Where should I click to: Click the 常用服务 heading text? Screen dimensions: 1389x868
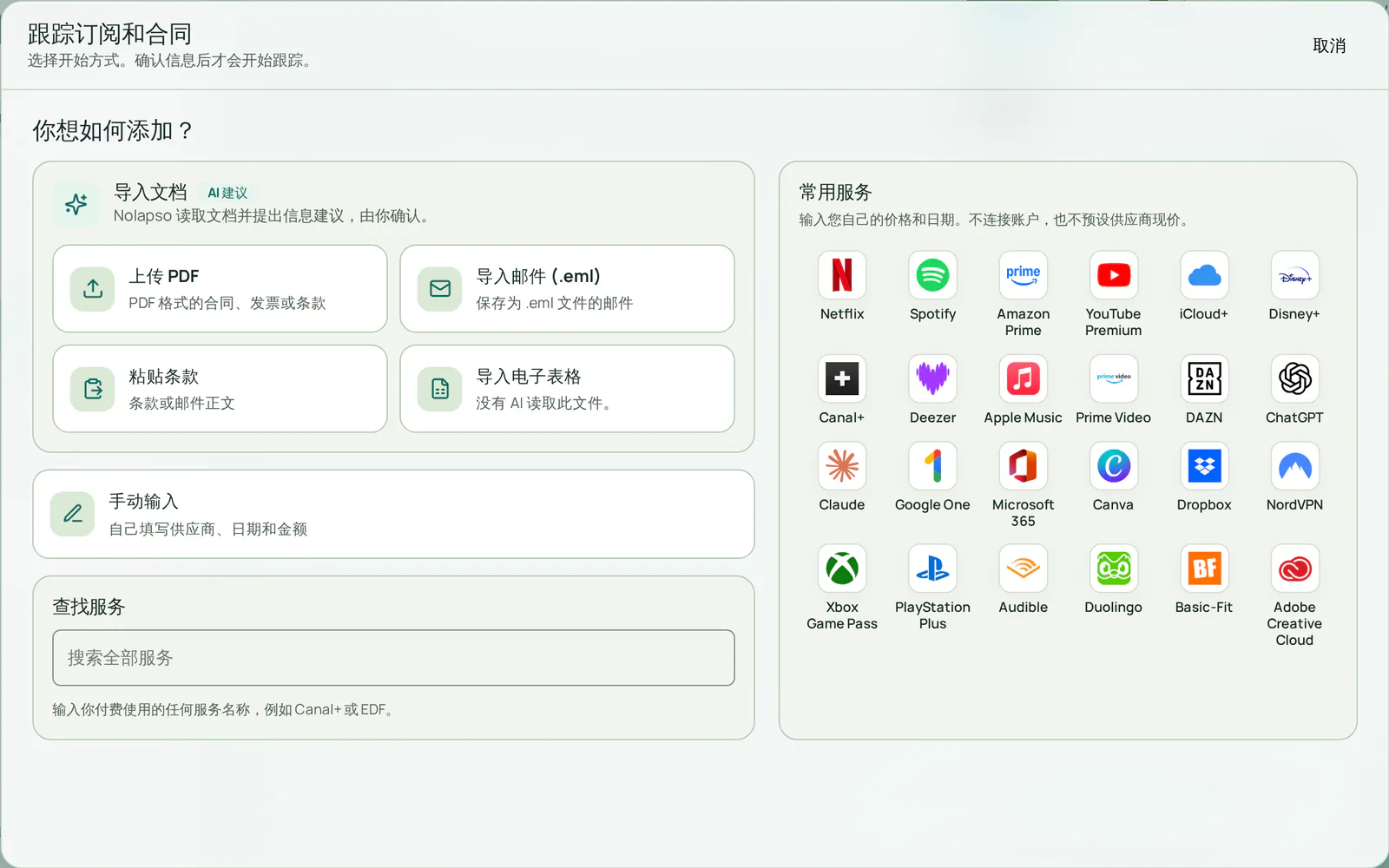pos(835,192)
